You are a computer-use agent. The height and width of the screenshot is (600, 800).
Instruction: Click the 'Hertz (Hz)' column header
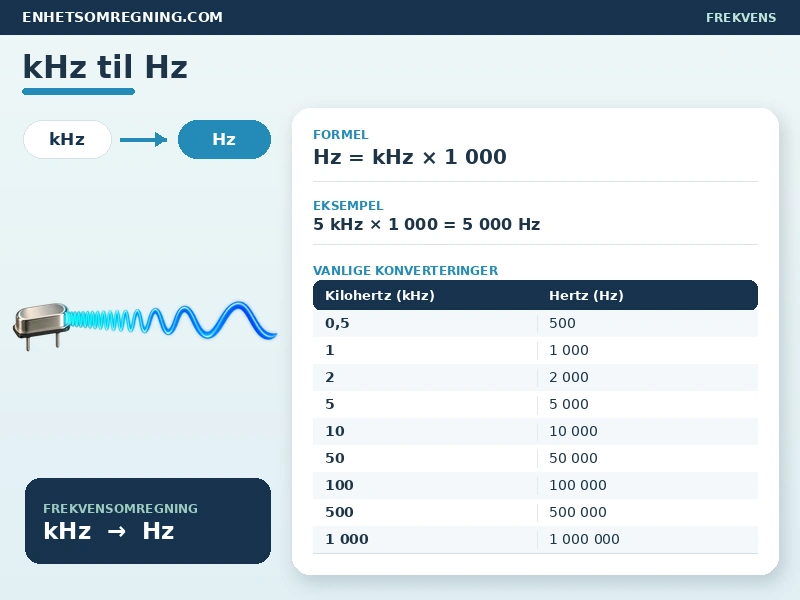586,295
